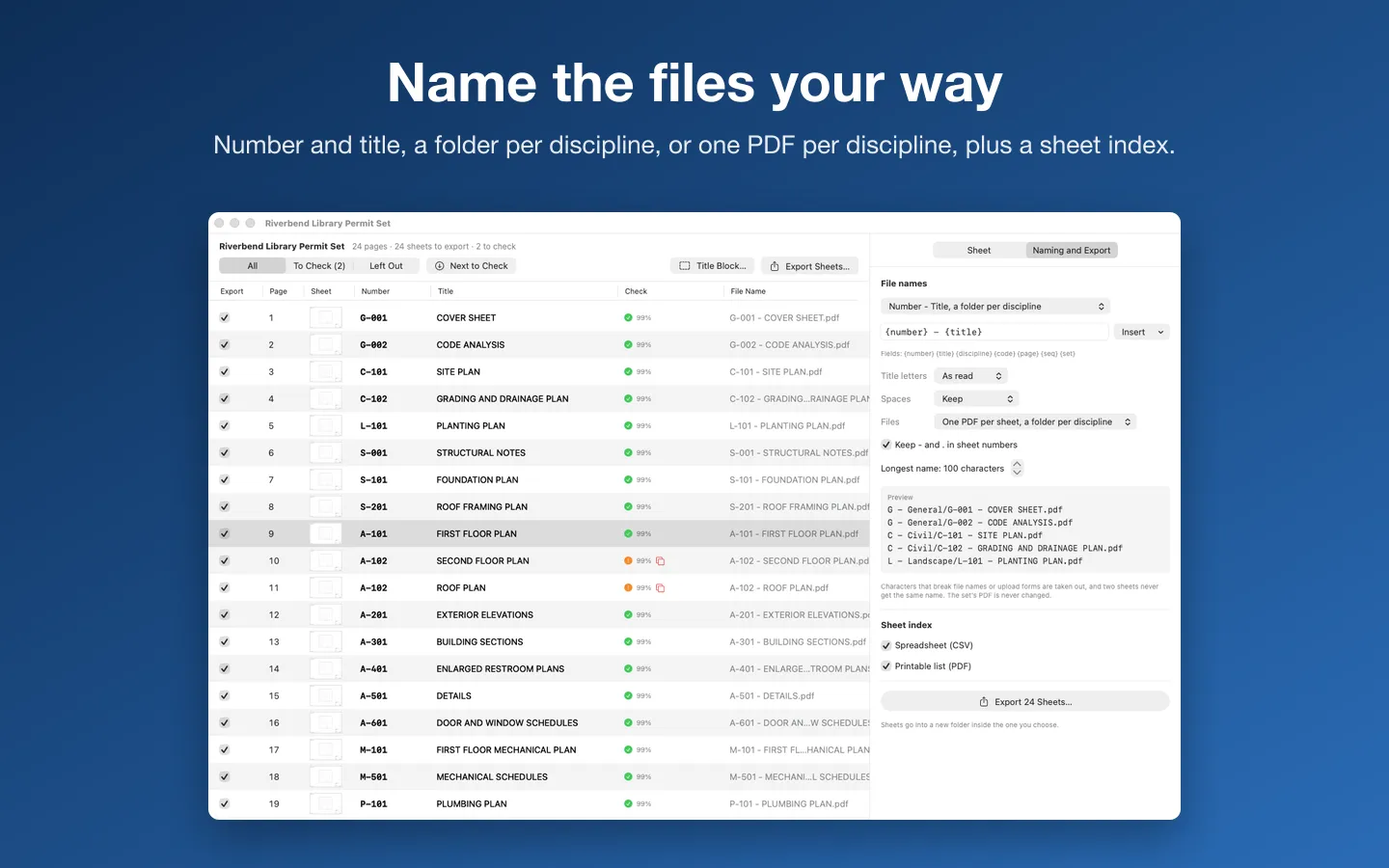Toggle export checkbox for COVER SHEET
Viewport: 1389px width, 868px height.
pyautogui.click(x=225, y=317)
